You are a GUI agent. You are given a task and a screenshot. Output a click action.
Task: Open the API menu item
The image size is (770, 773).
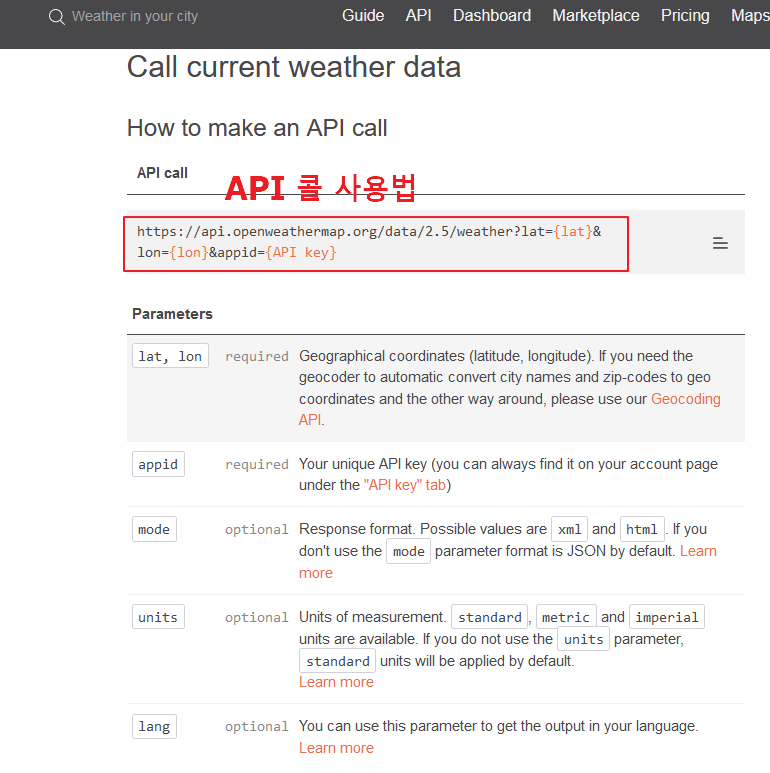tap(419, 16)
